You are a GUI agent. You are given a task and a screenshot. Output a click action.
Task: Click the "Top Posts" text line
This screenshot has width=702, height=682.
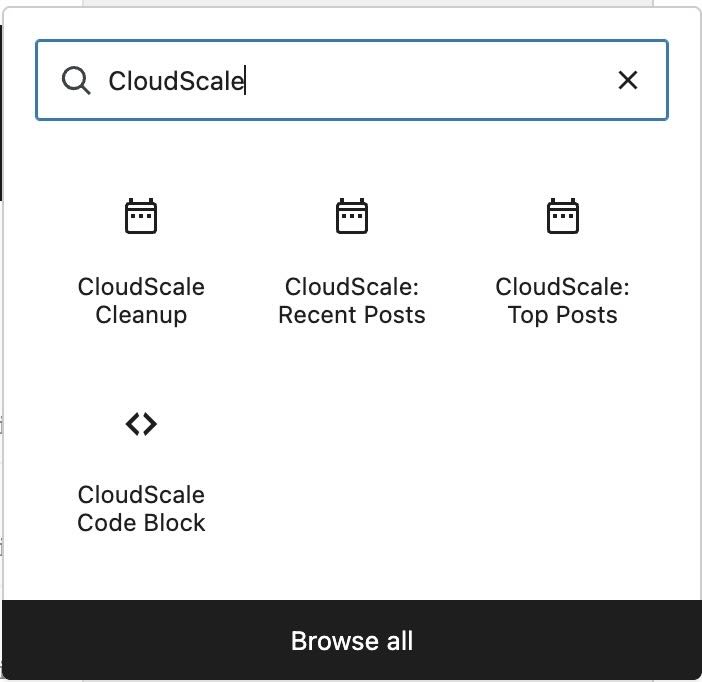pyautogui.click(x=563, y=316)
